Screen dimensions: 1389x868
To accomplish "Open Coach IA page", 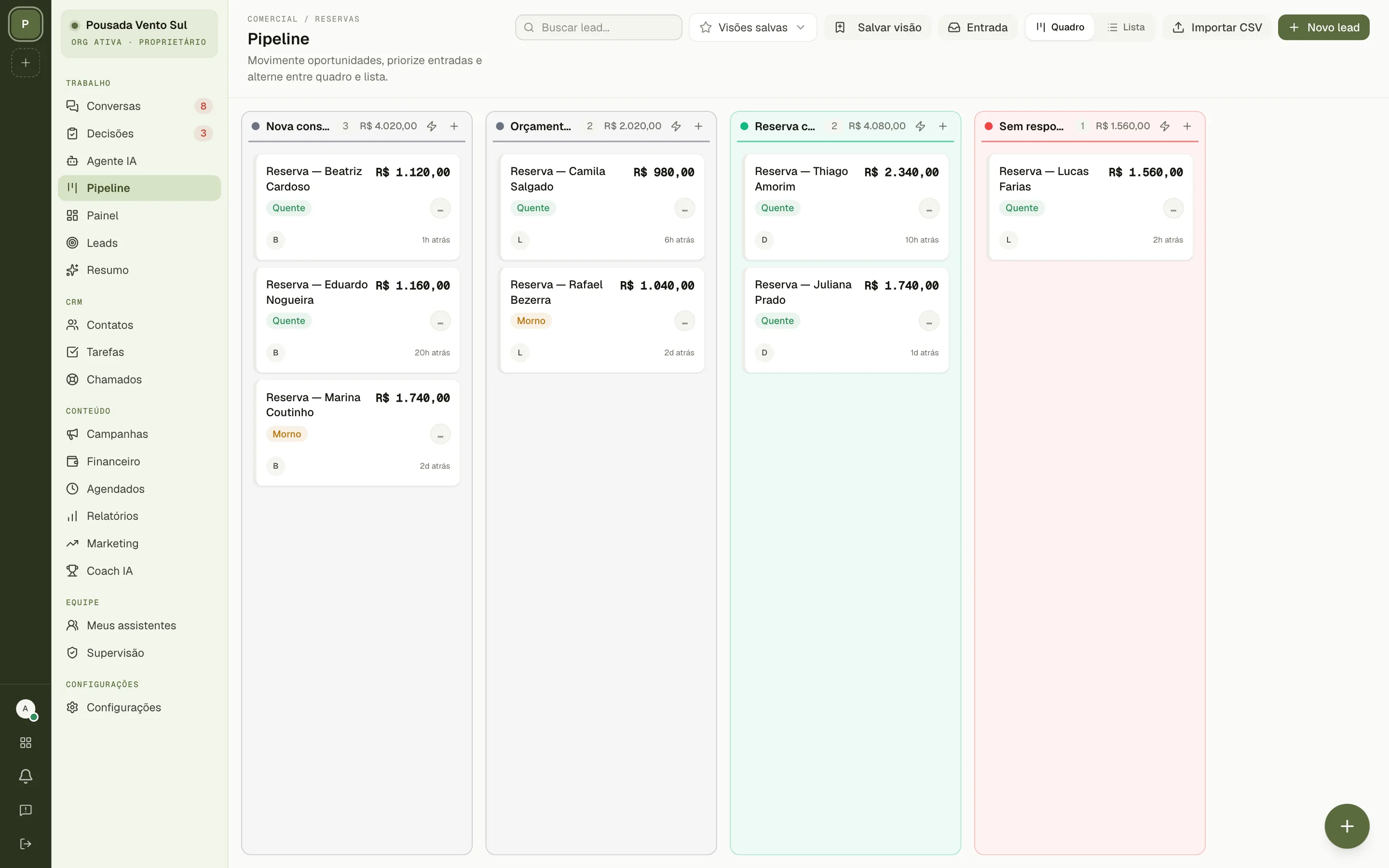I will 139,570.
